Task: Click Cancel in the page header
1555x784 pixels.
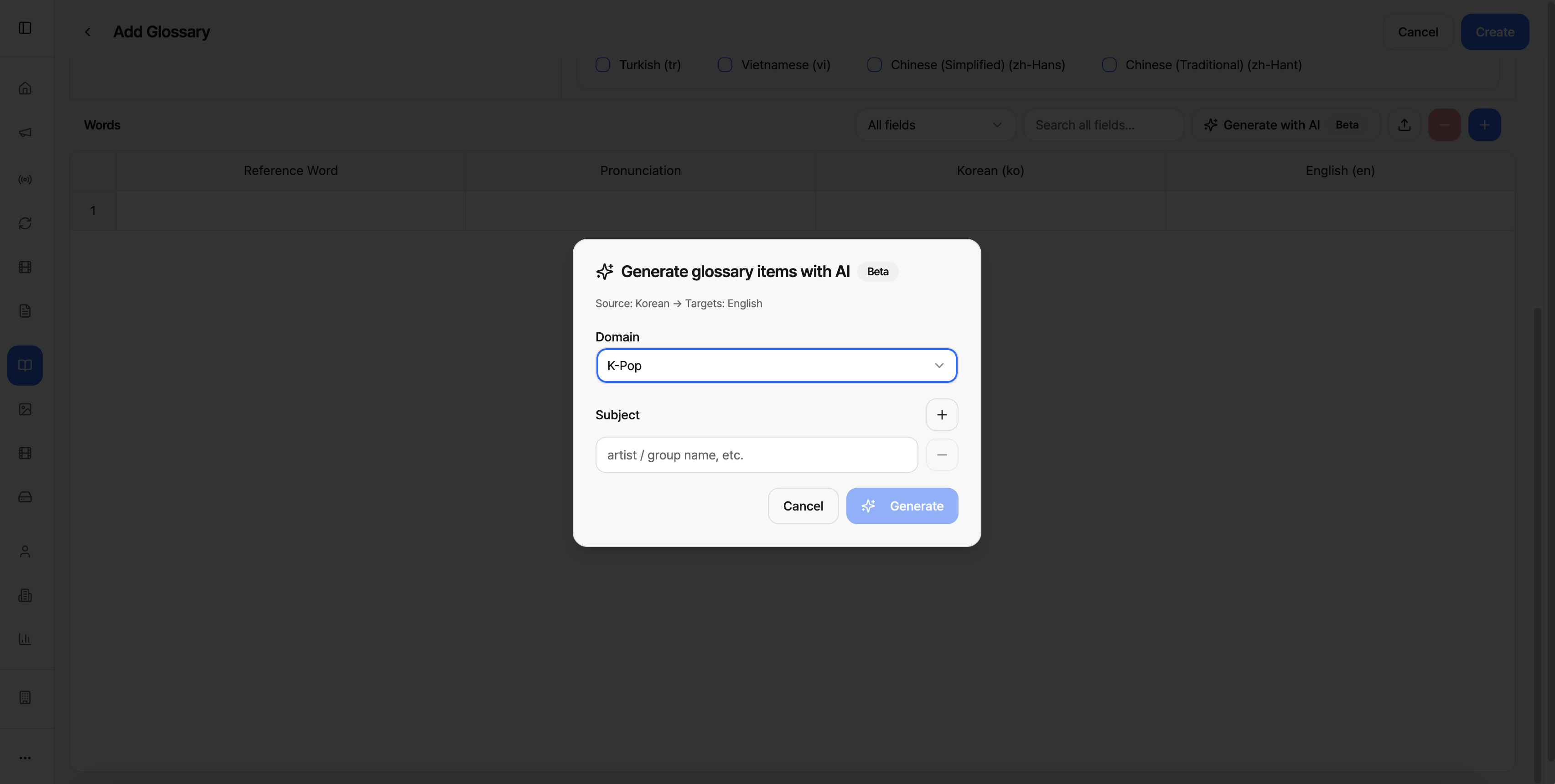Action: pyautogui.click(x=1418, y=32)
